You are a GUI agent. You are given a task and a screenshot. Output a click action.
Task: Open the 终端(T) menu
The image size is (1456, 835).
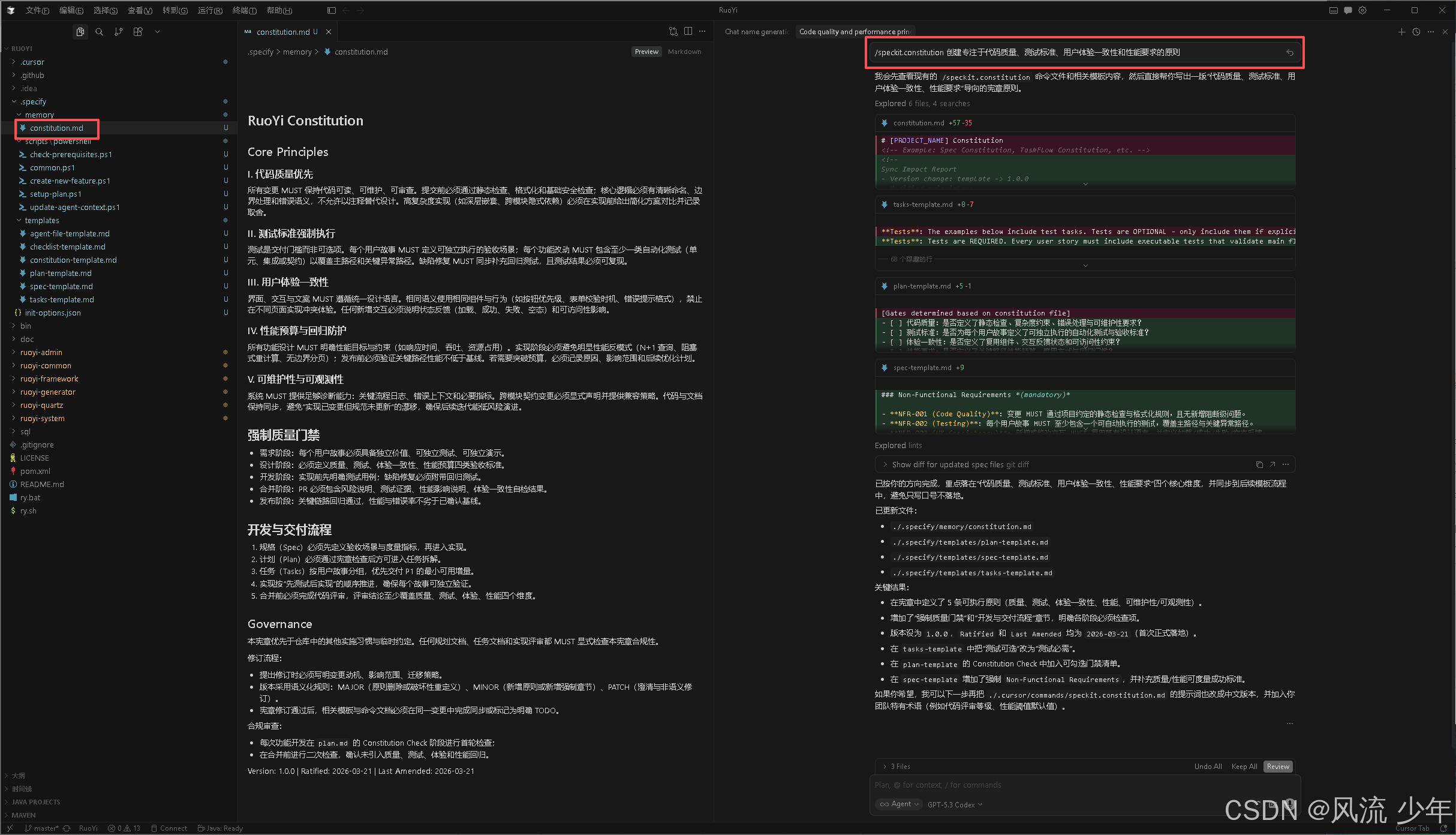click(x=244, y=10)
